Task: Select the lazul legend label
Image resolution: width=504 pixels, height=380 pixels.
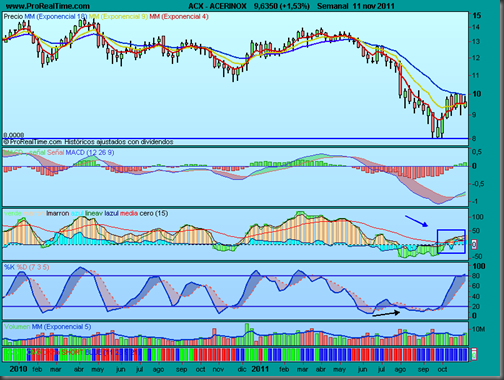Action: (x=111, y=213)
